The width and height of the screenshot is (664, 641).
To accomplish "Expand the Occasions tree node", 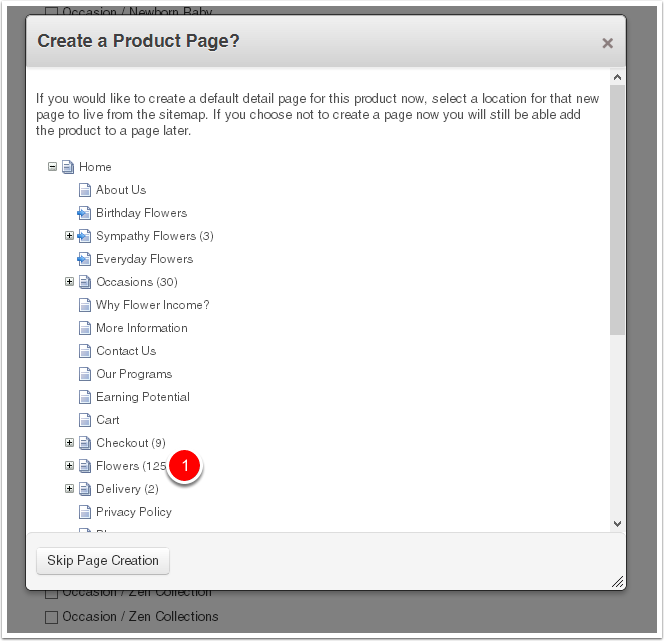I will point(69,282).
